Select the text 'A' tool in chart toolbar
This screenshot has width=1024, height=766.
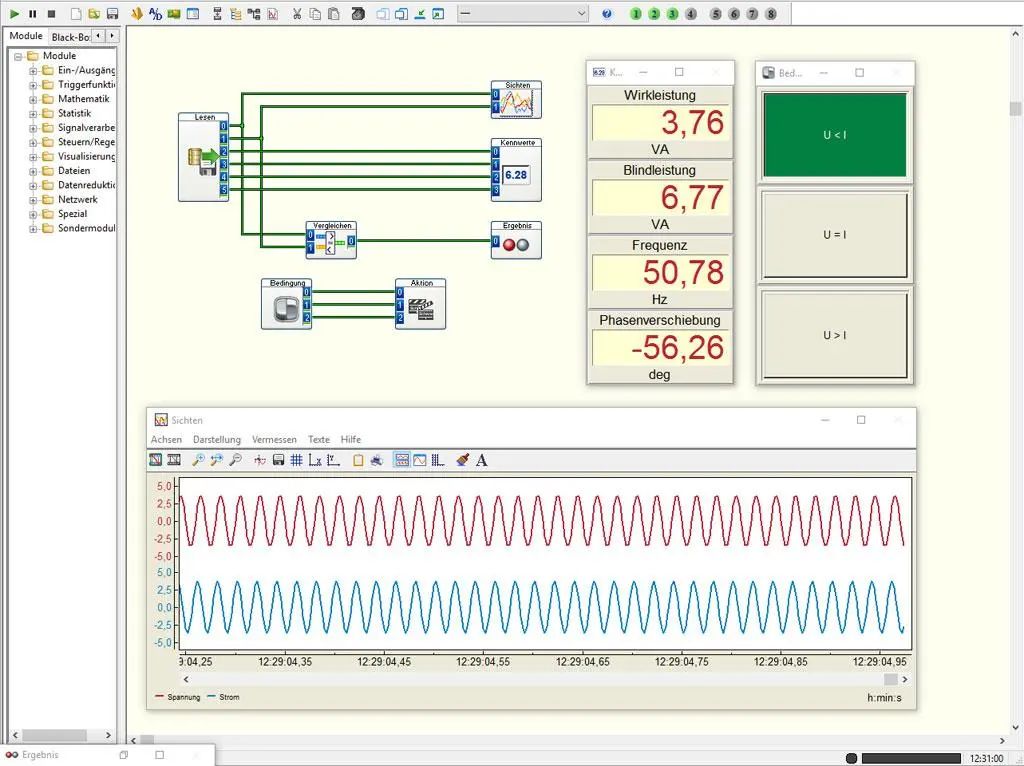pyautogui.click(x=482, y=460)
